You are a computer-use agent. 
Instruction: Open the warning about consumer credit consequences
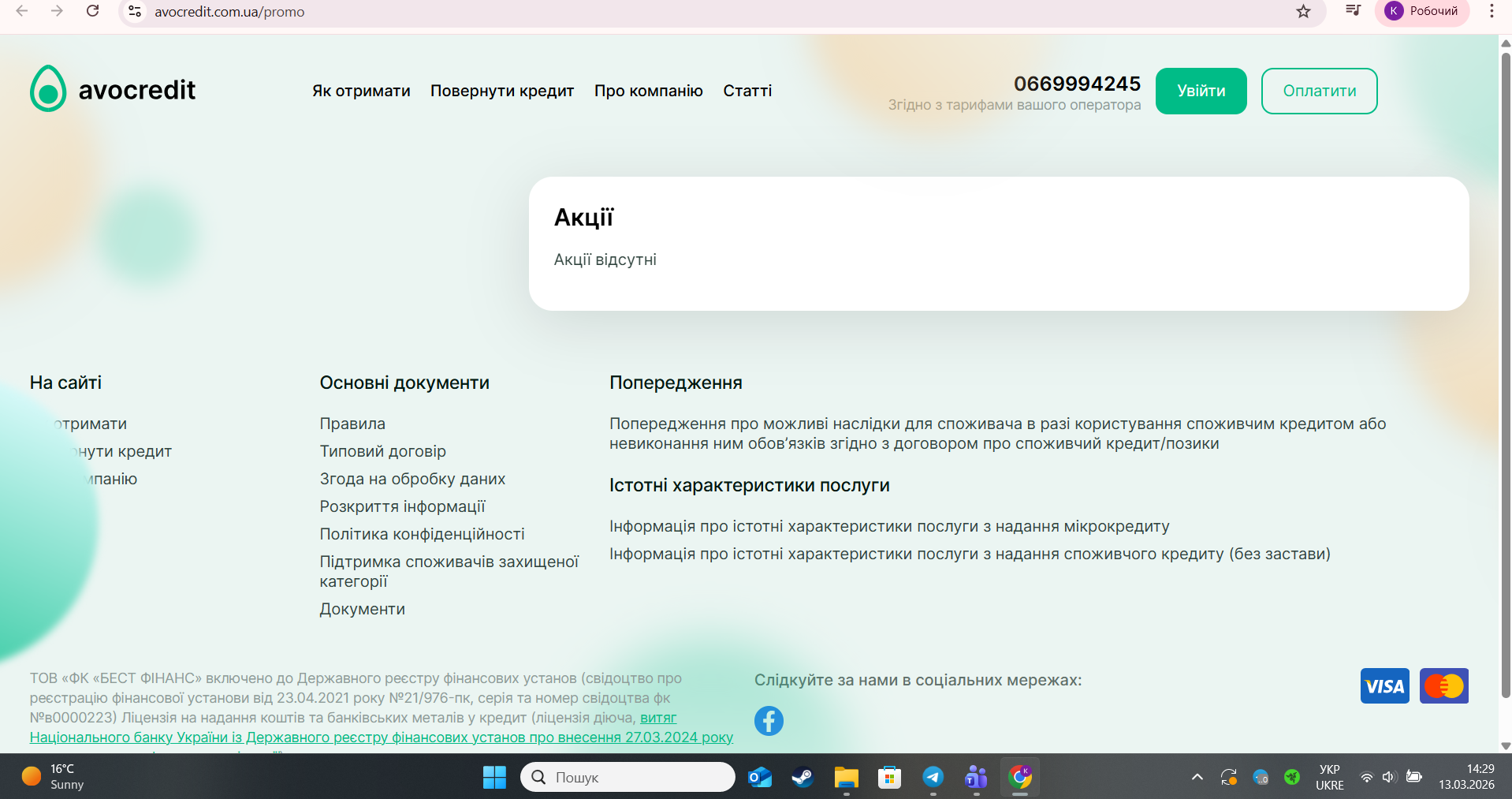pyautogui.click(x=998, y=433)
